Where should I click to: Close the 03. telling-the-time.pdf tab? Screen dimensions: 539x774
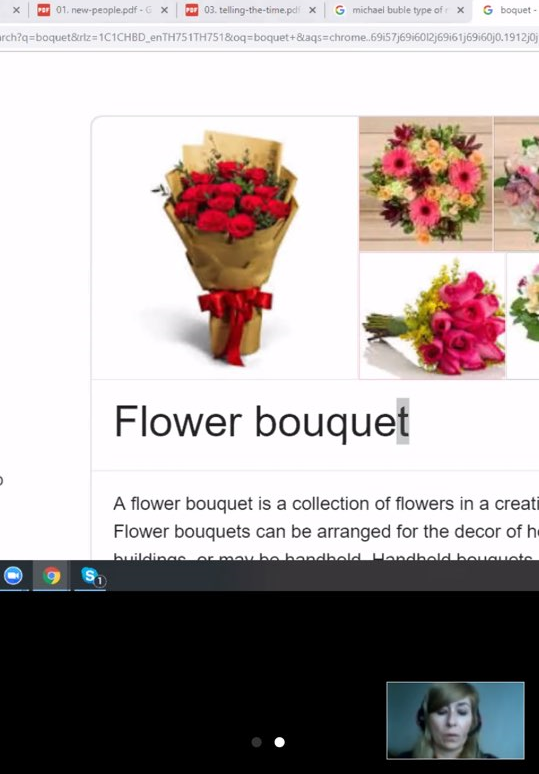click(312, 10)
